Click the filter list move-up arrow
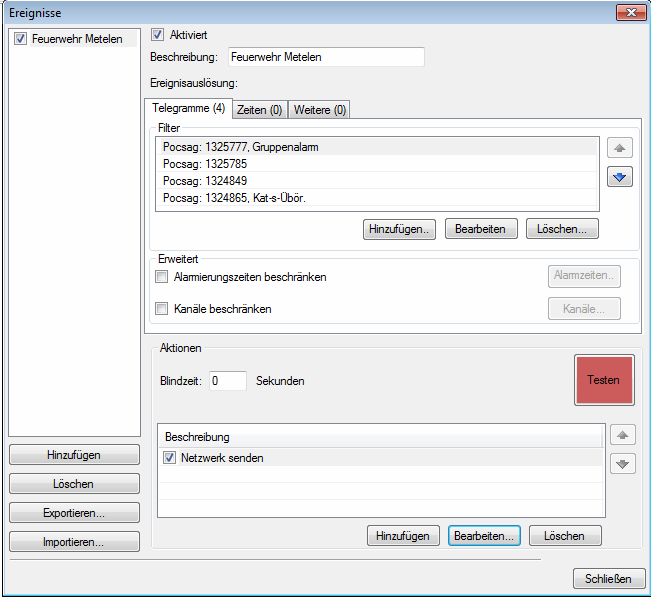Image resolution: width=651 pixels, height=601 pixels. tap(620, 148)
